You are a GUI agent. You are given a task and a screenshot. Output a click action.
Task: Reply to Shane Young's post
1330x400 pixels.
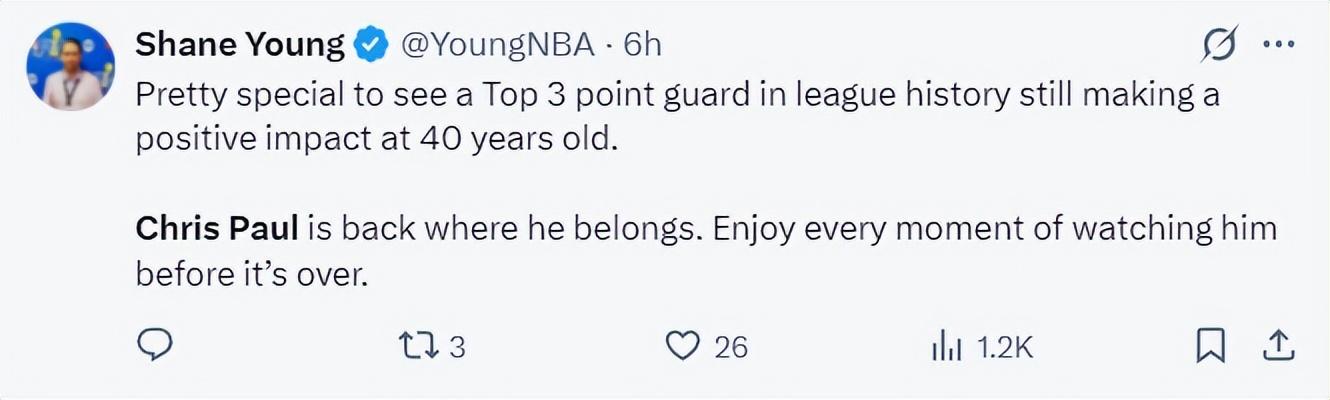(154, 346)
